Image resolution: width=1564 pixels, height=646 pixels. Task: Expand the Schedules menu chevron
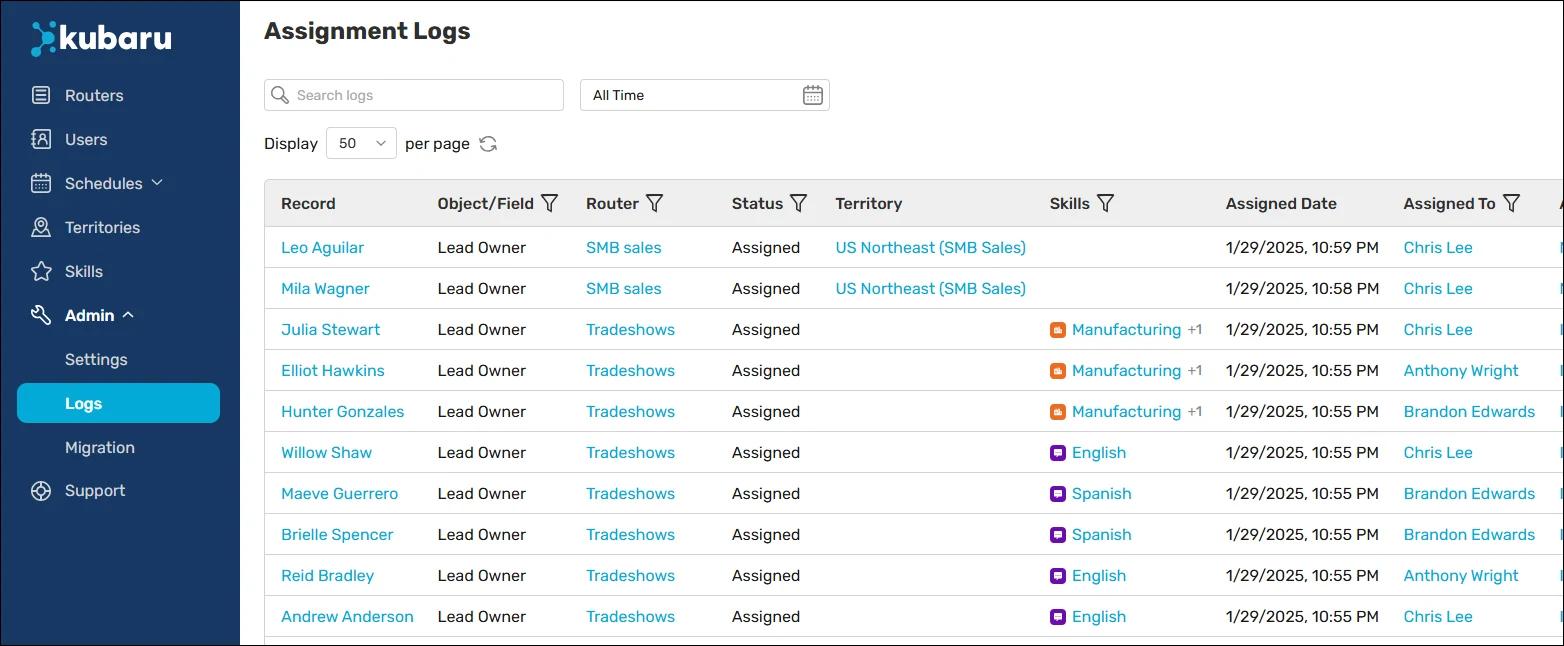pos(157,183)
